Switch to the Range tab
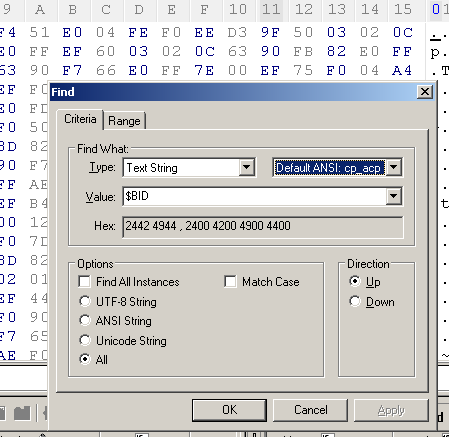Image resolution: width=460 pixels, height=437 pixels. pos(124,121)
